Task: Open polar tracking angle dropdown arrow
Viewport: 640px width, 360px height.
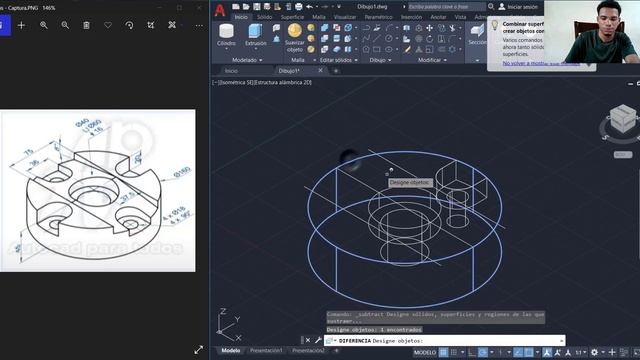Action: [491, 352]
